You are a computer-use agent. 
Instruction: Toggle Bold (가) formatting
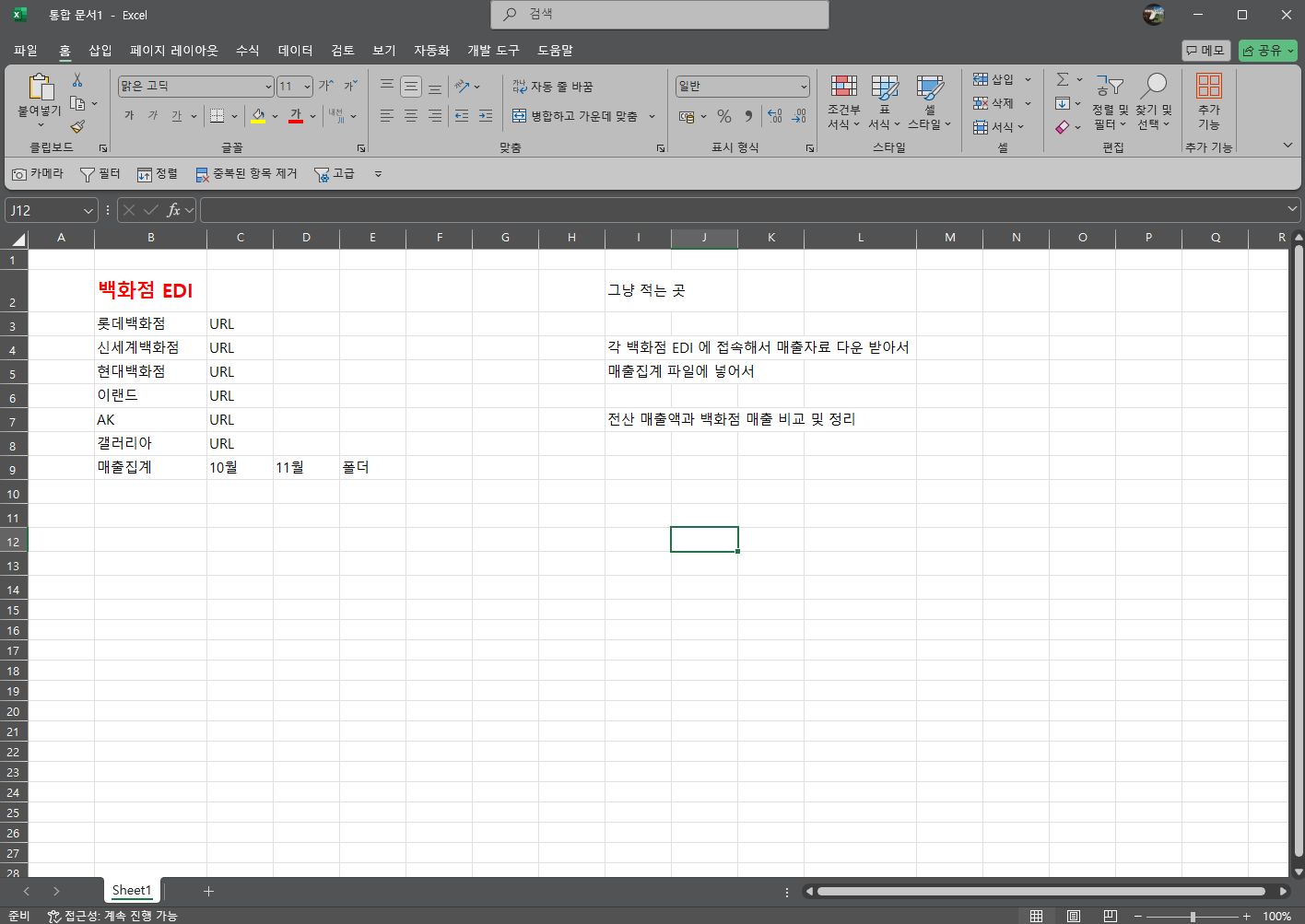(x=129, y=115)
